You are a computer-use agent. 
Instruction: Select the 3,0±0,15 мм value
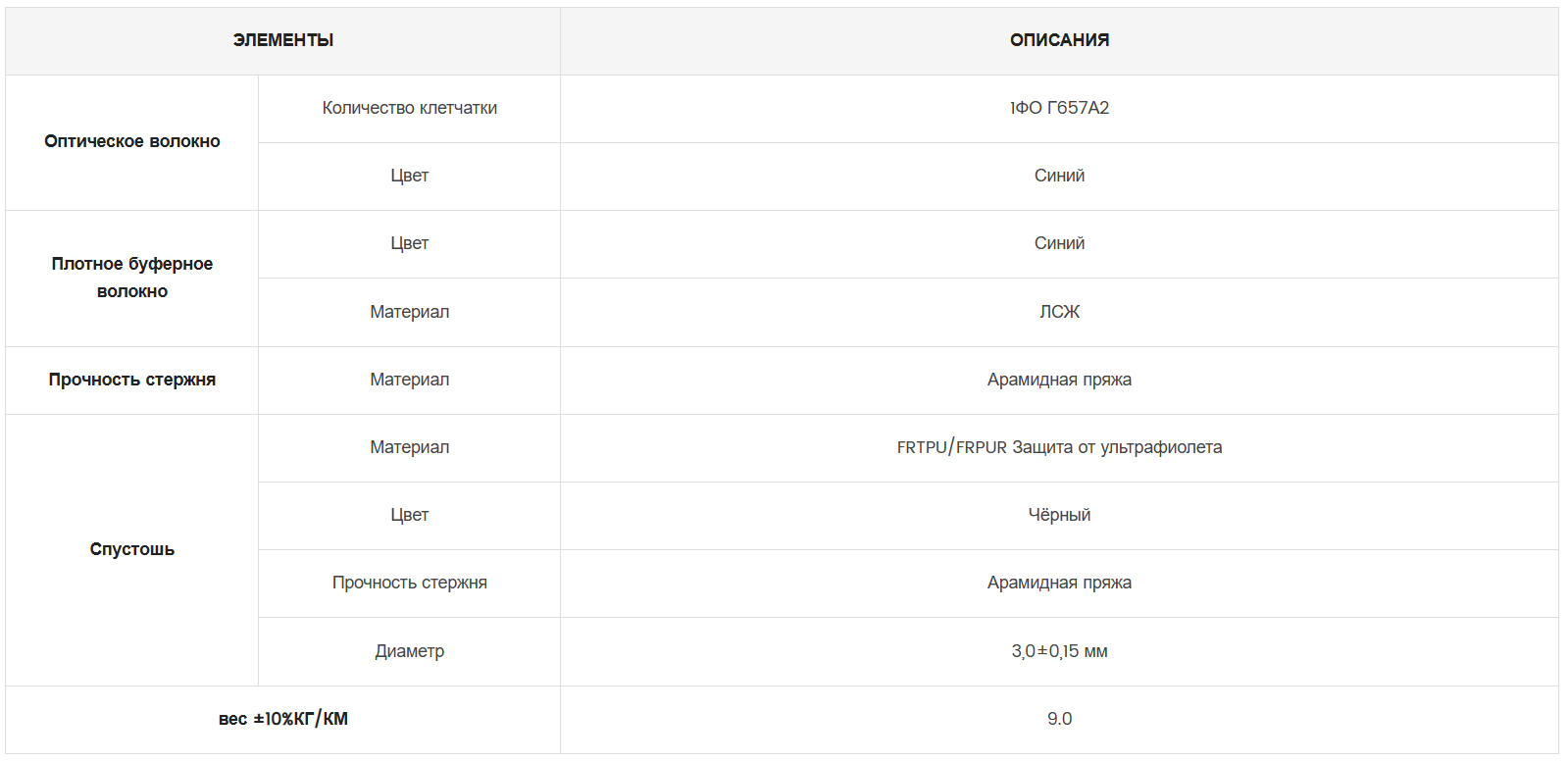point(1059,651)
